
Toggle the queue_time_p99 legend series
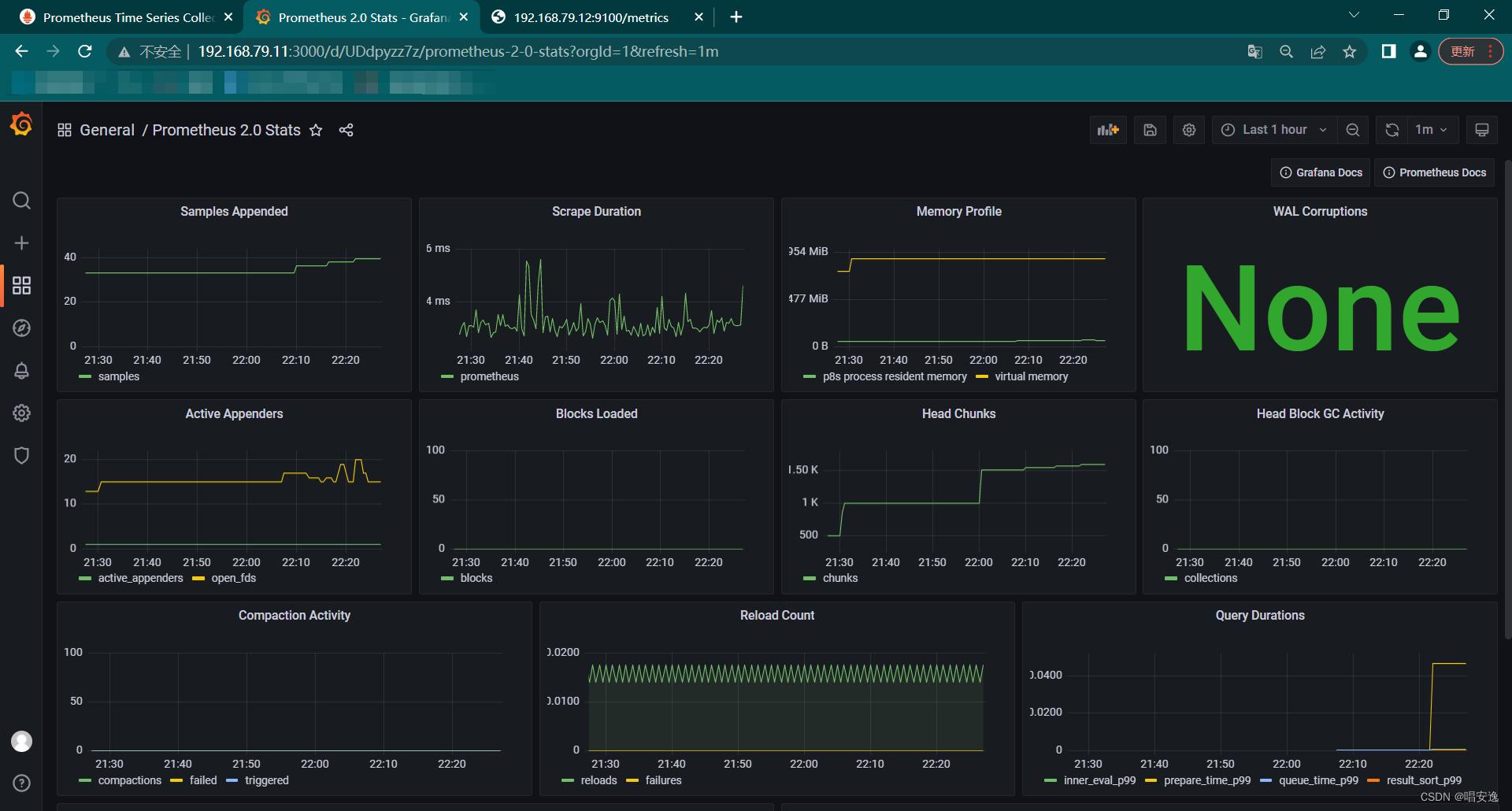pyautogui.click(x=1318, y=780)
